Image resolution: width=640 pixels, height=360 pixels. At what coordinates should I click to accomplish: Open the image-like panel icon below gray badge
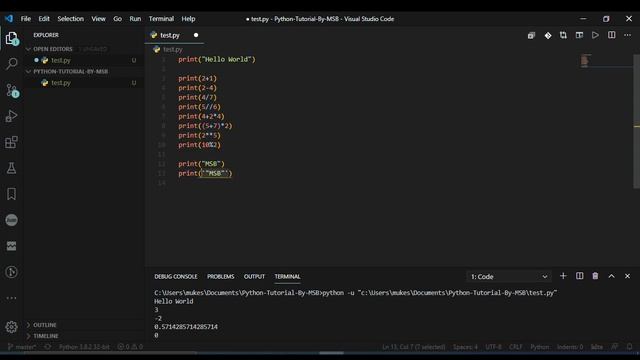click(x=11, y=246)
